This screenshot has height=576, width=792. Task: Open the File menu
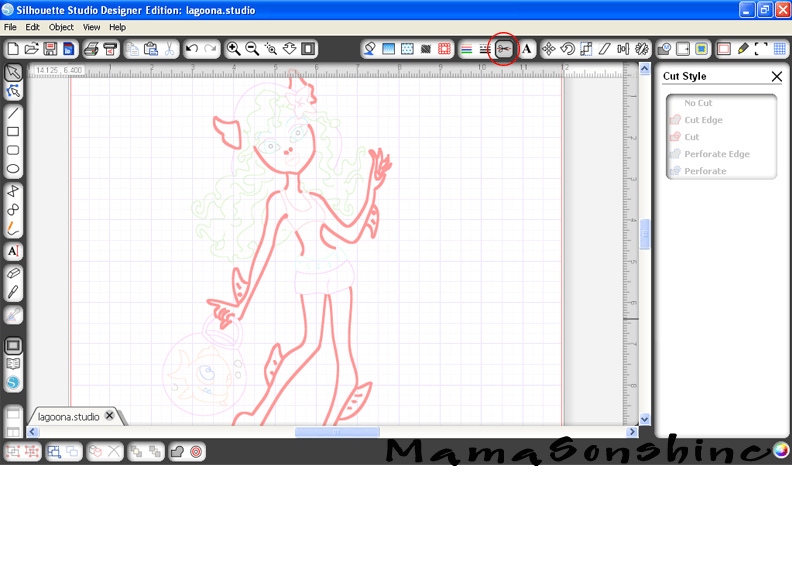(x=10, y=27)
